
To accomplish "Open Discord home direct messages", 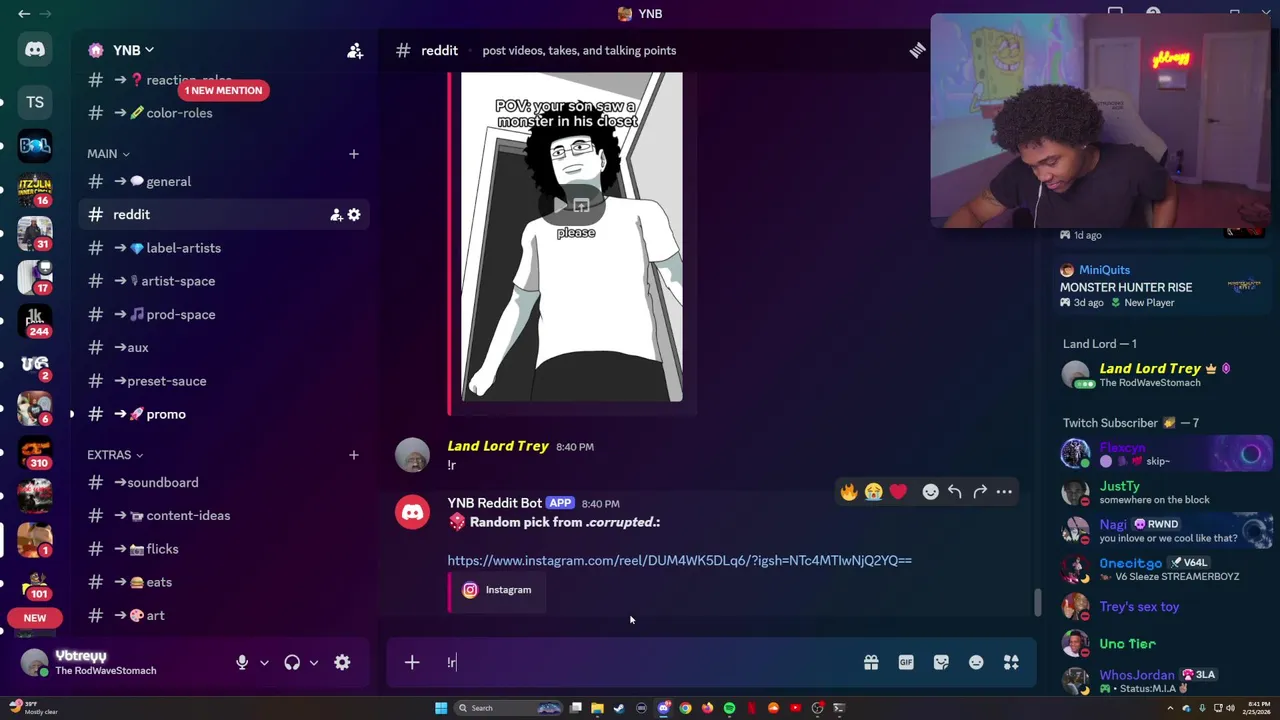I will (35, 49).
